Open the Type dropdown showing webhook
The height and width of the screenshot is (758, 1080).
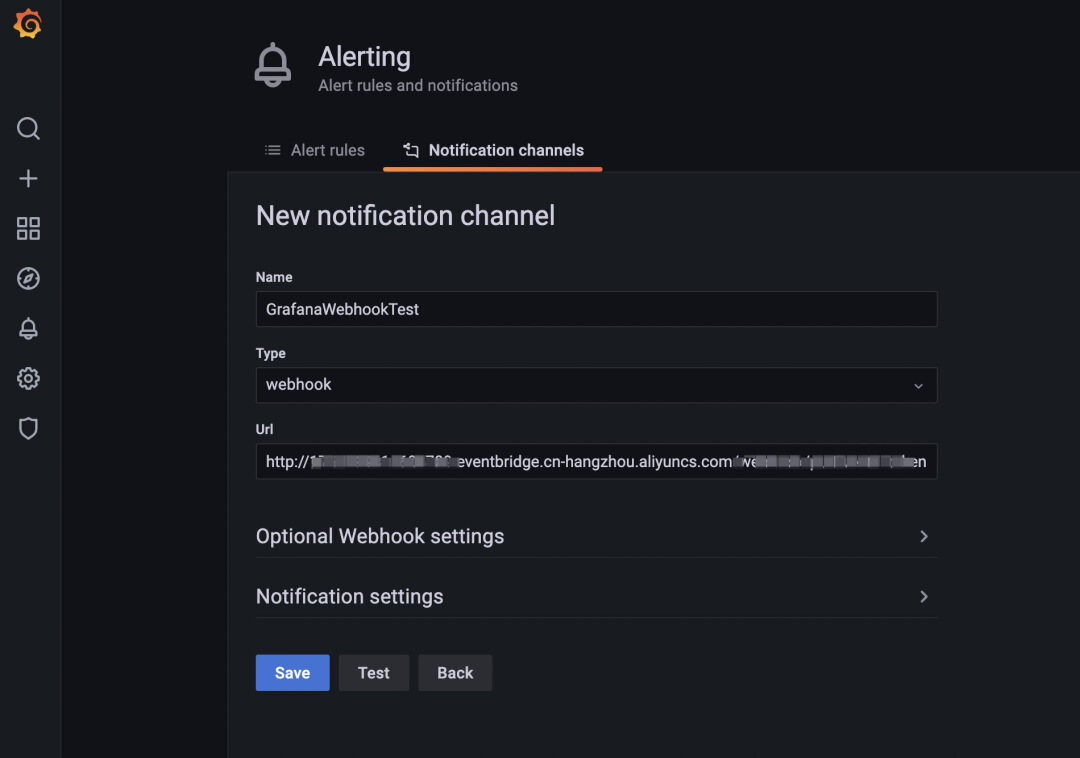point(596,385)
